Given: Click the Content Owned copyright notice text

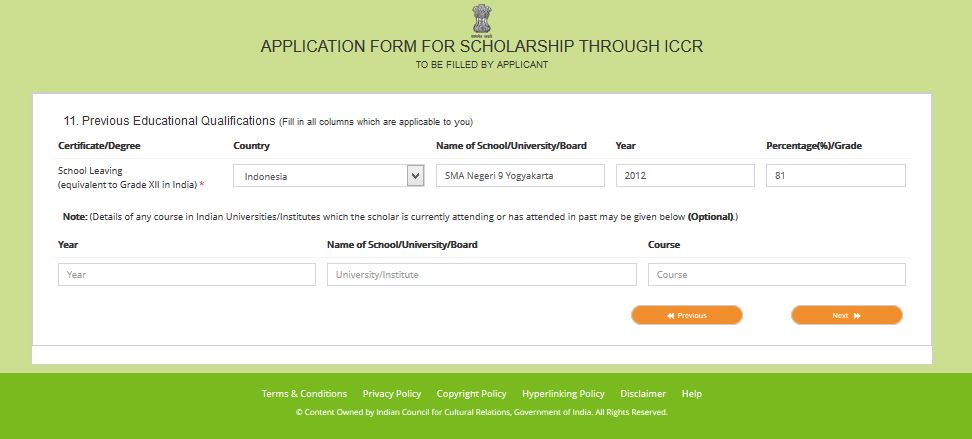Looking at the screenshot, I should [482, 412].
